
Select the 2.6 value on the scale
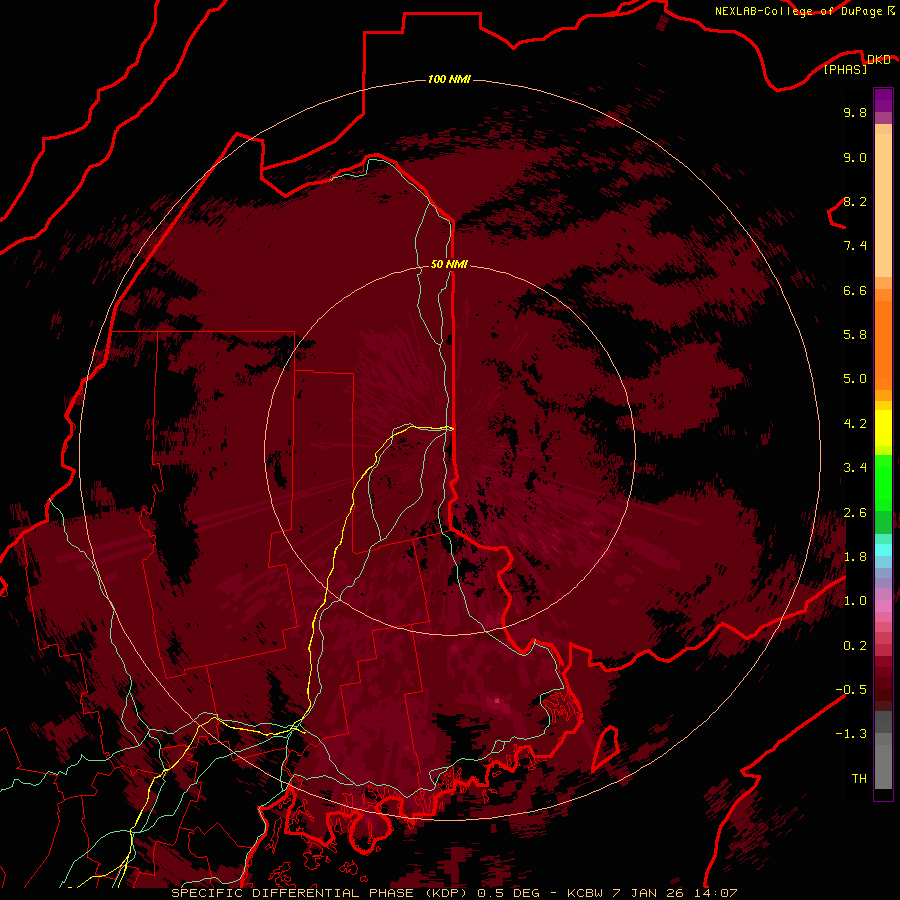pyautogui.click(x=855, y=513)
